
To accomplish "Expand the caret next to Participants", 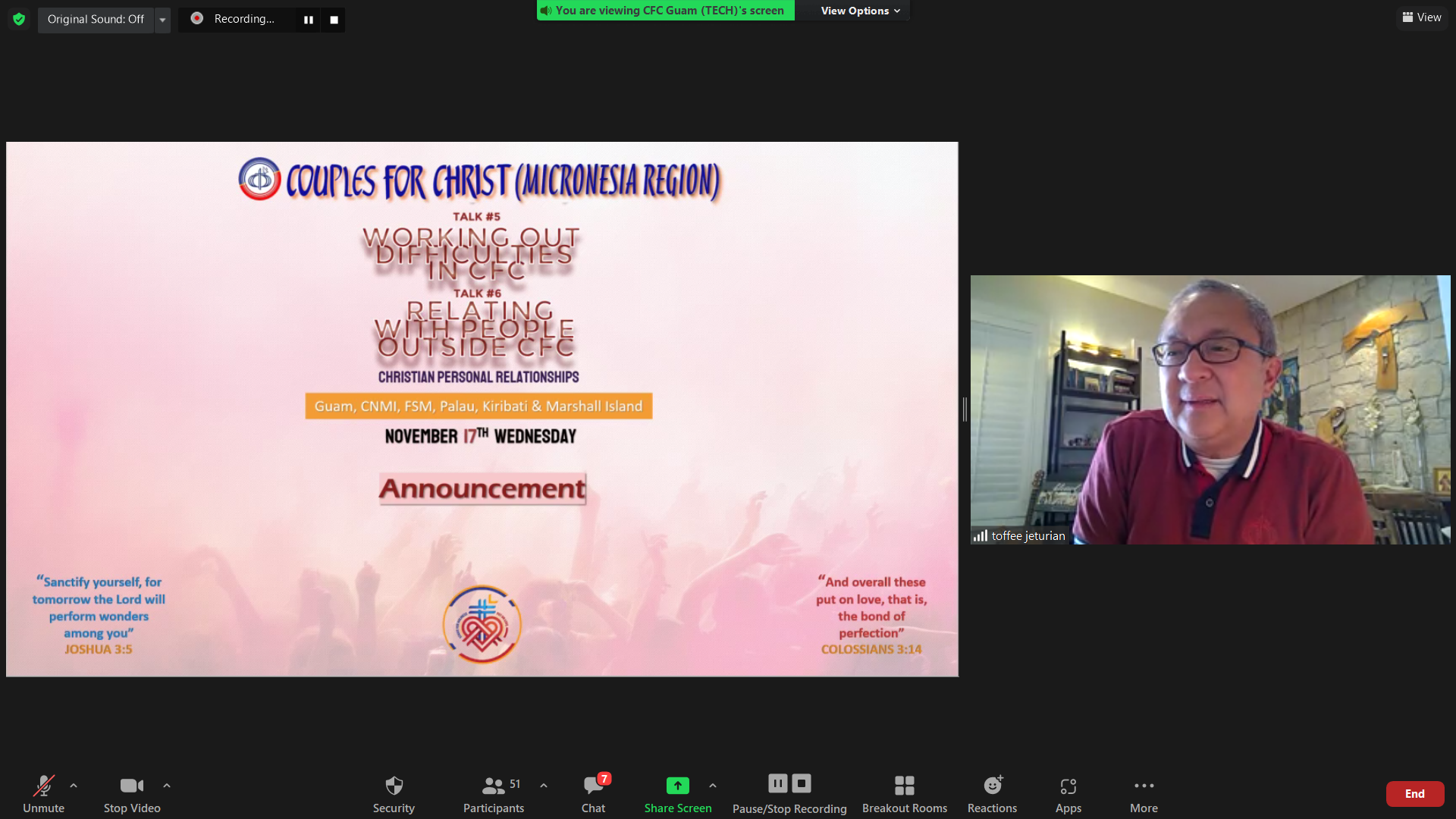I will pyautogui.click(x=544, y=786).
